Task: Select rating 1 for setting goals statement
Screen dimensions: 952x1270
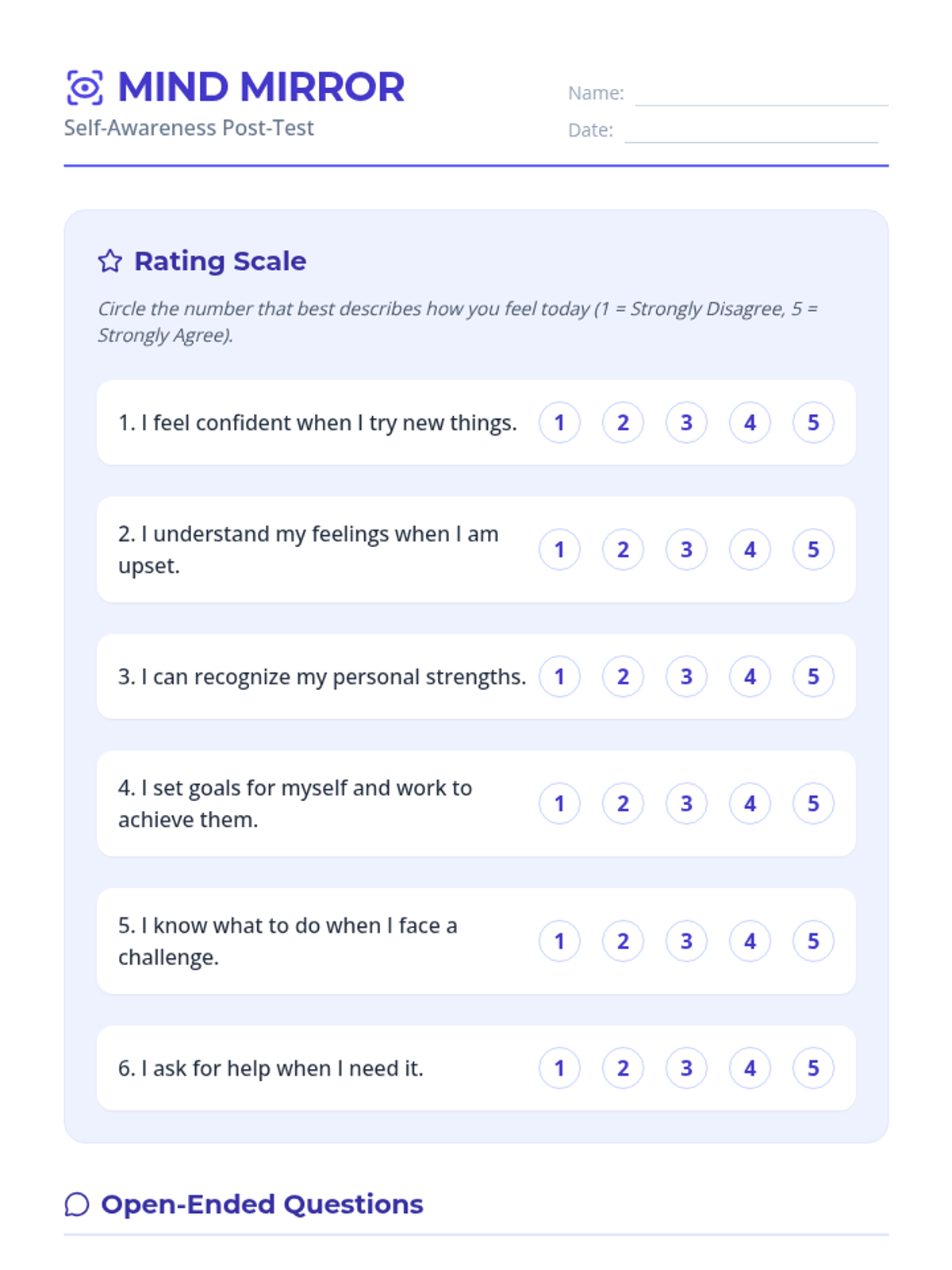Action: 559,803
